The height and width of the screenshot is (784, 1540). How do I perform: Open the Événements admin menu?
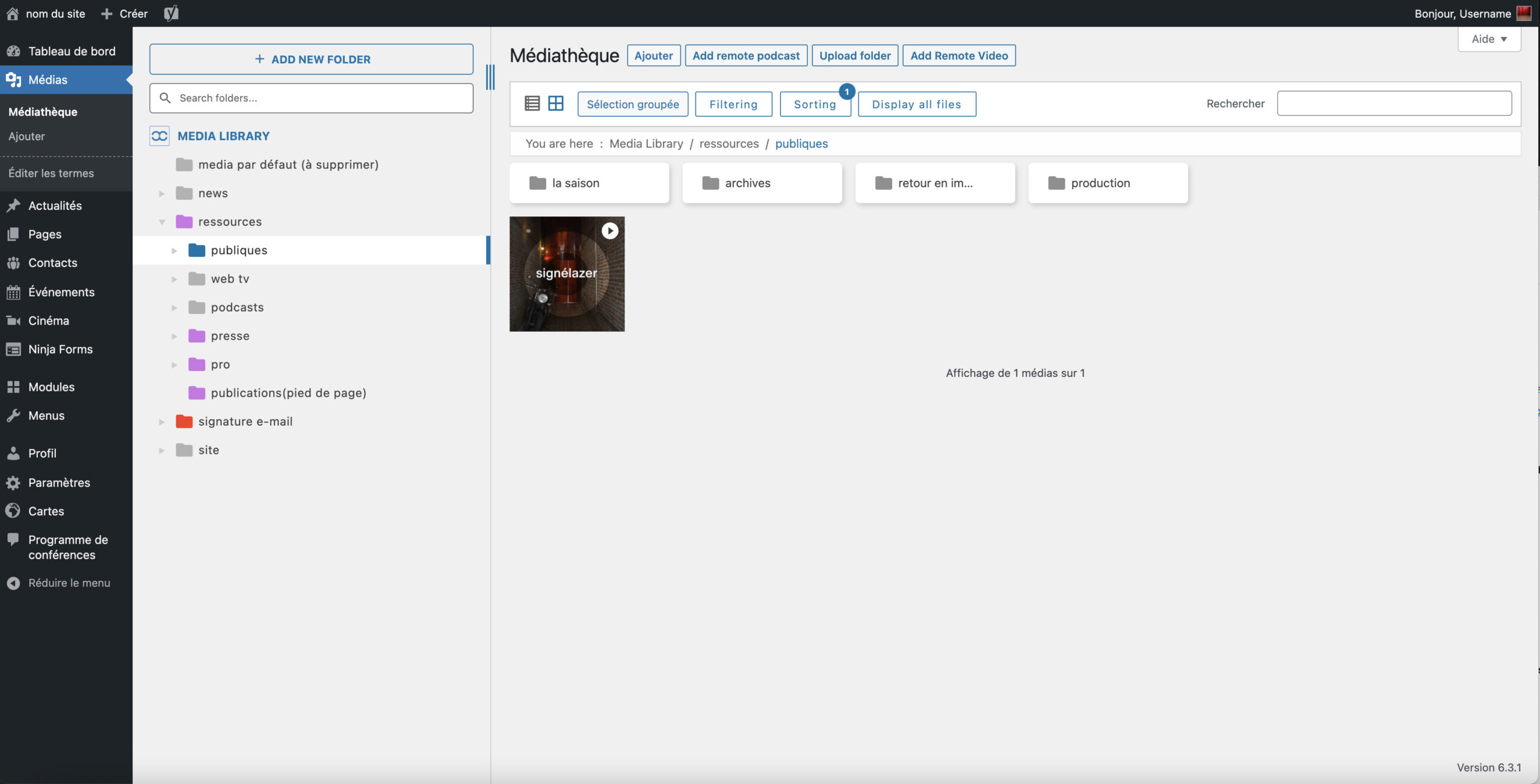[x=61, y=292]
